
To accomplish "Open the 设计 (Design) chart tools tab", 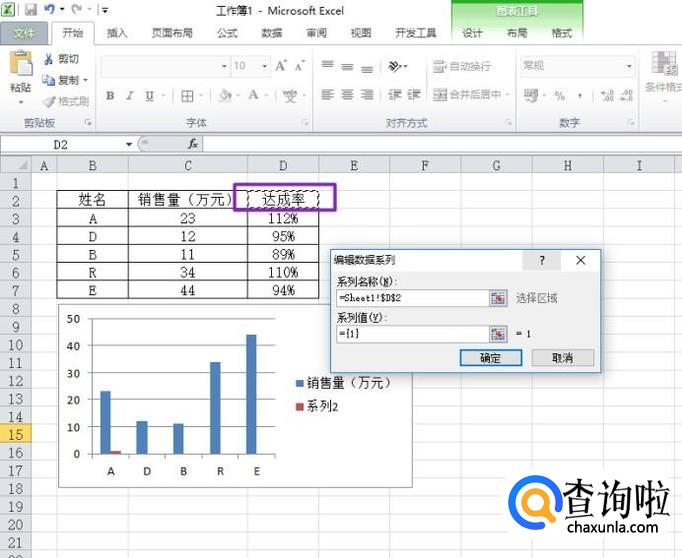I will point(472,33).
